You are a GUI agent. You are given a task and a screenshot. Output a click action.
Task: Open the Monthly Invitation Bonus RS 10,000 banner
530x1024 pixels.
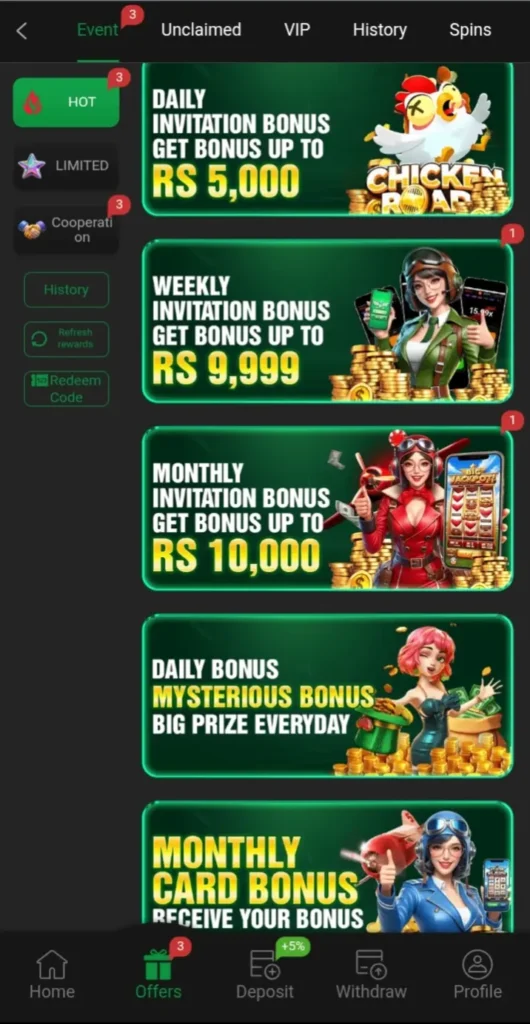pos(328,508)
